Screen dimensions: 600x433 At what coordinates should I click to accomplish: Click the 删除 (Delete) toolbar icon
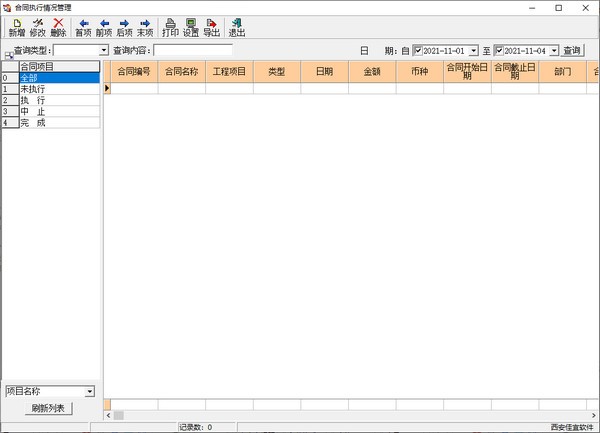tap(58, 27)
